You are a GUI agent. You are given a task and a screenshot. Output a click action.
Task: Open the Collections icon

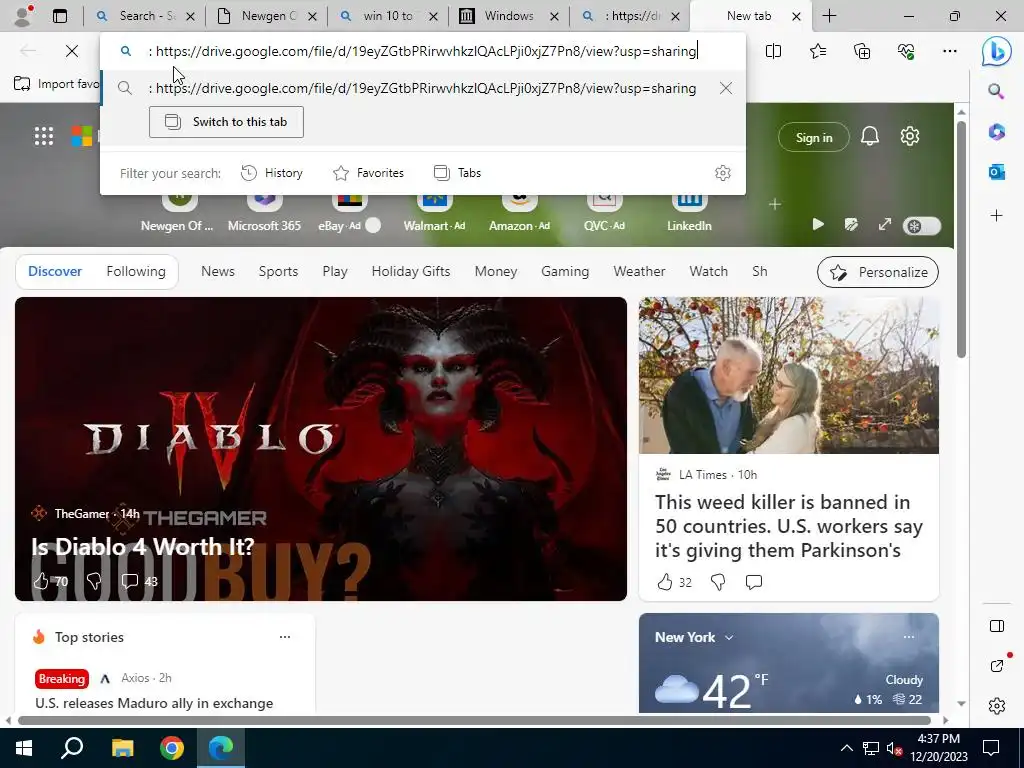coord(862,51)
